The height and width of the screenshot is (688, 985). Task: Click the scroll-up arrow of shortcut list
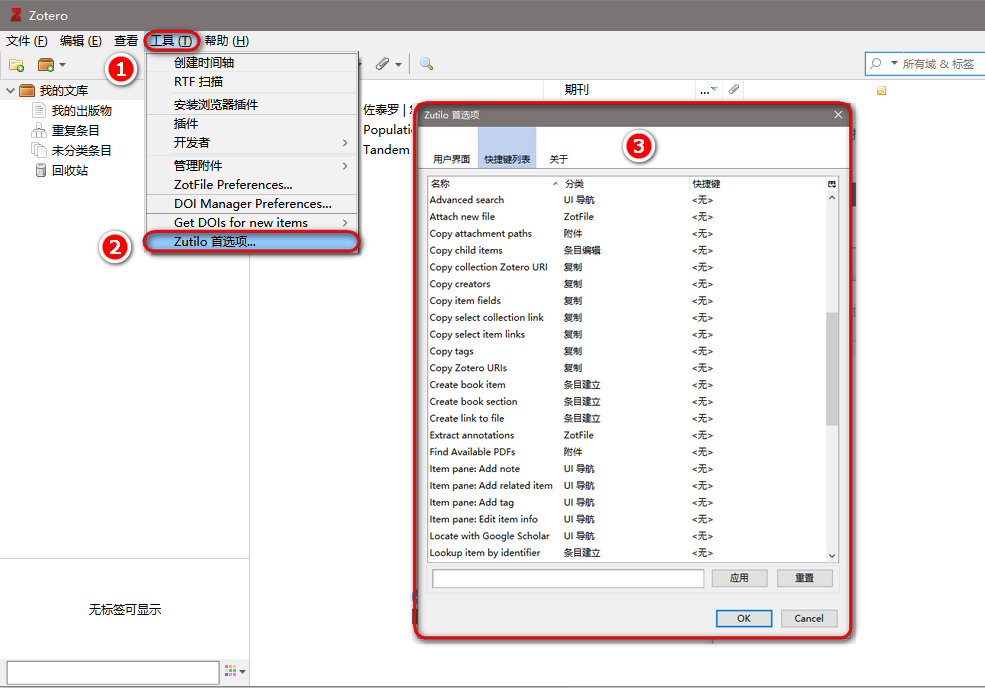[832, 198]
